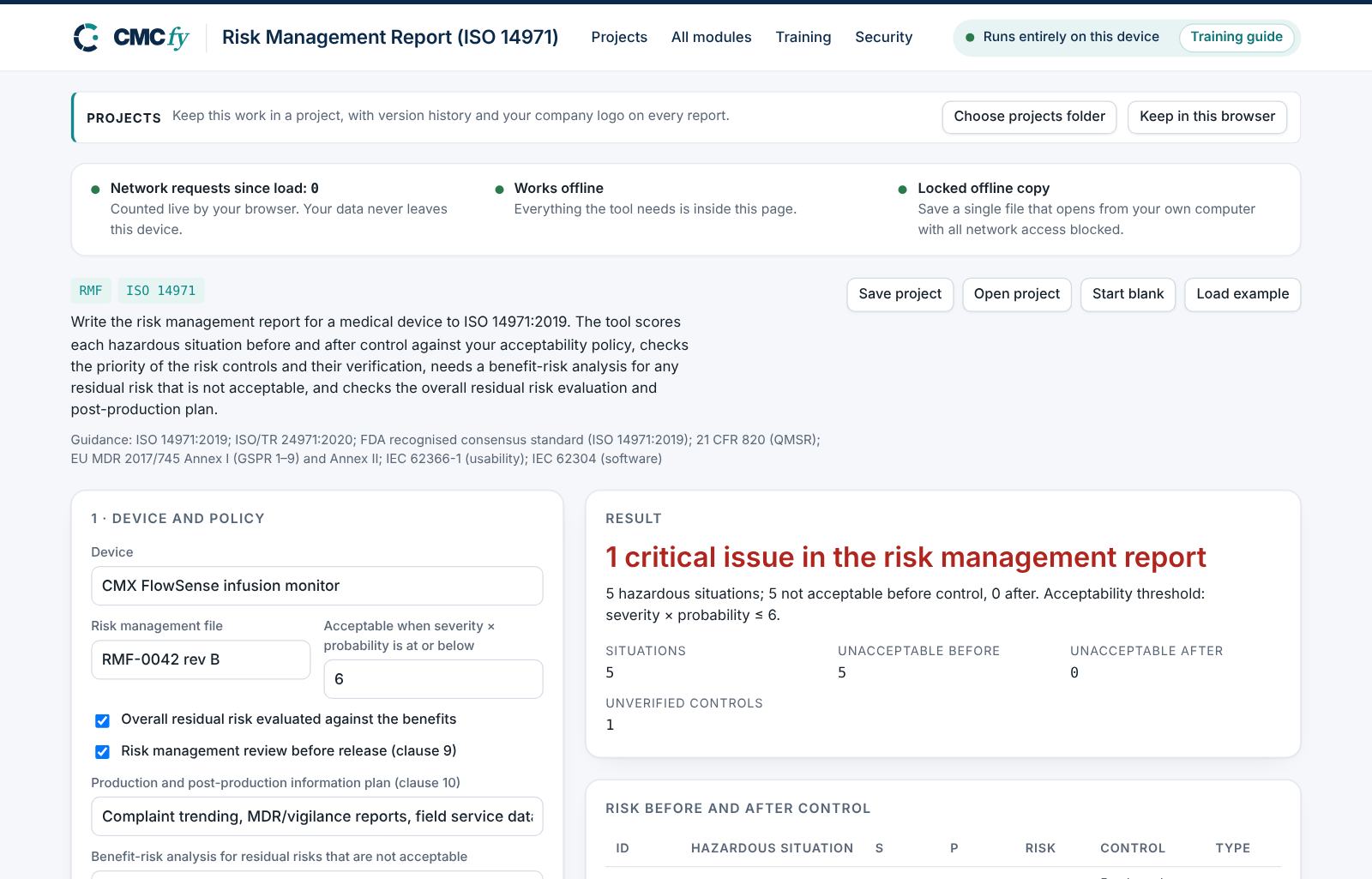Go to All modules
This screenshot has width=1372, height=879.
[x=711, y=37]
